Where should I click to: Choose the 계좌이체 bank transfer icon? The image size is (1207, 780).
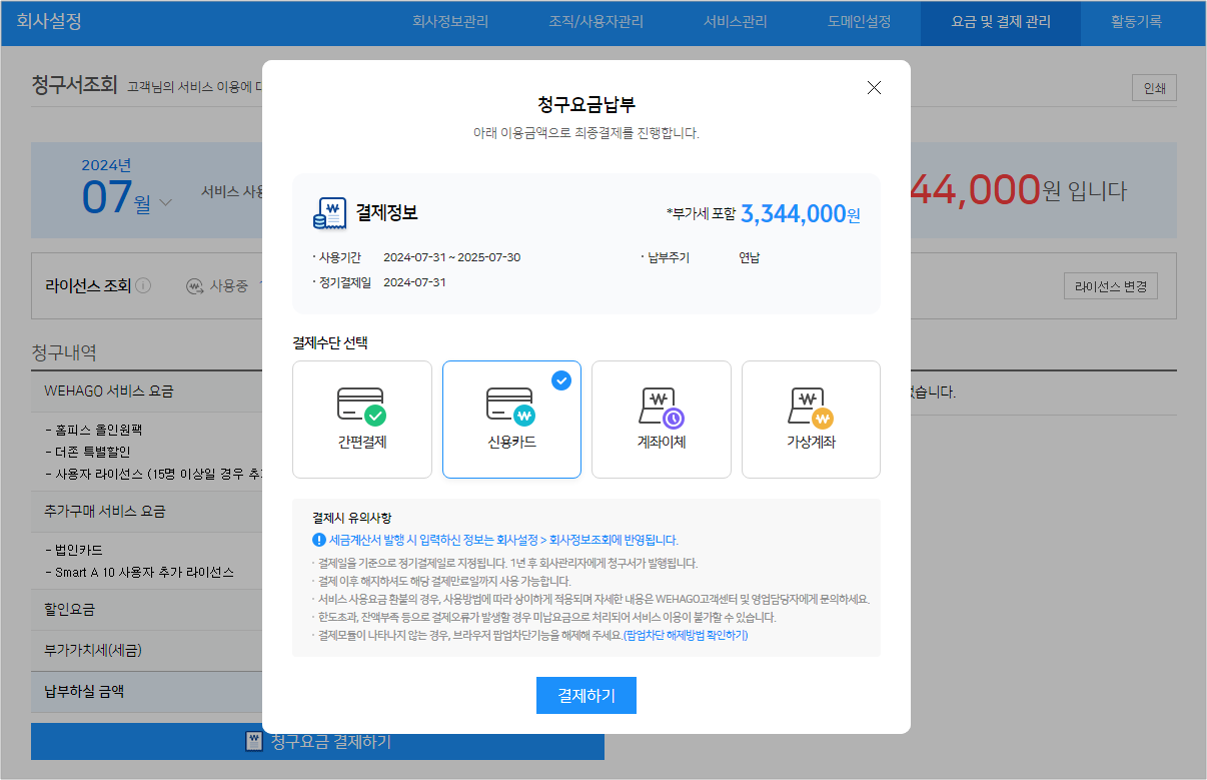[660, 405]
